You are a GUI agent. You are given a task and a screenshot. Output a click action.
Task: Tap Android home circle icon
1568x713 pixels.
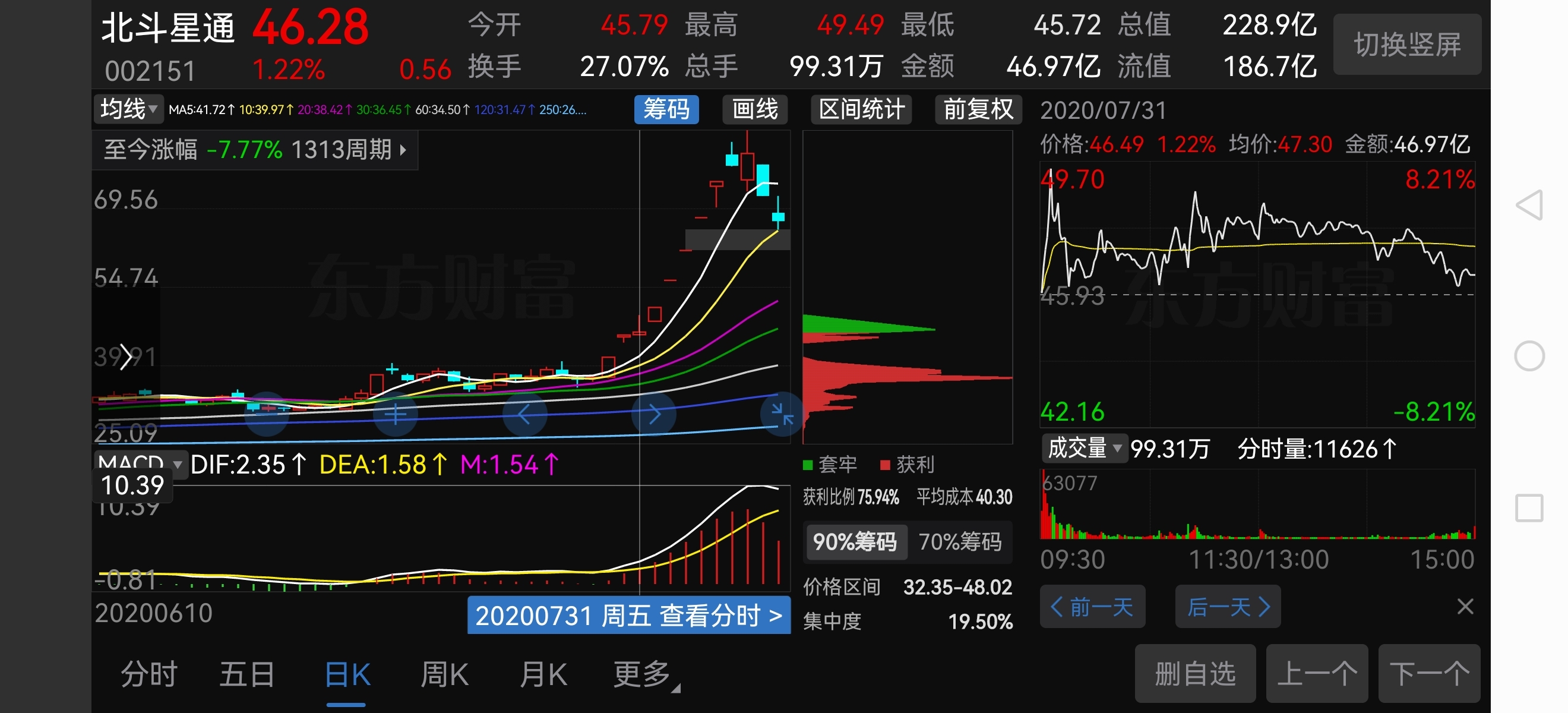(1529, 356)
